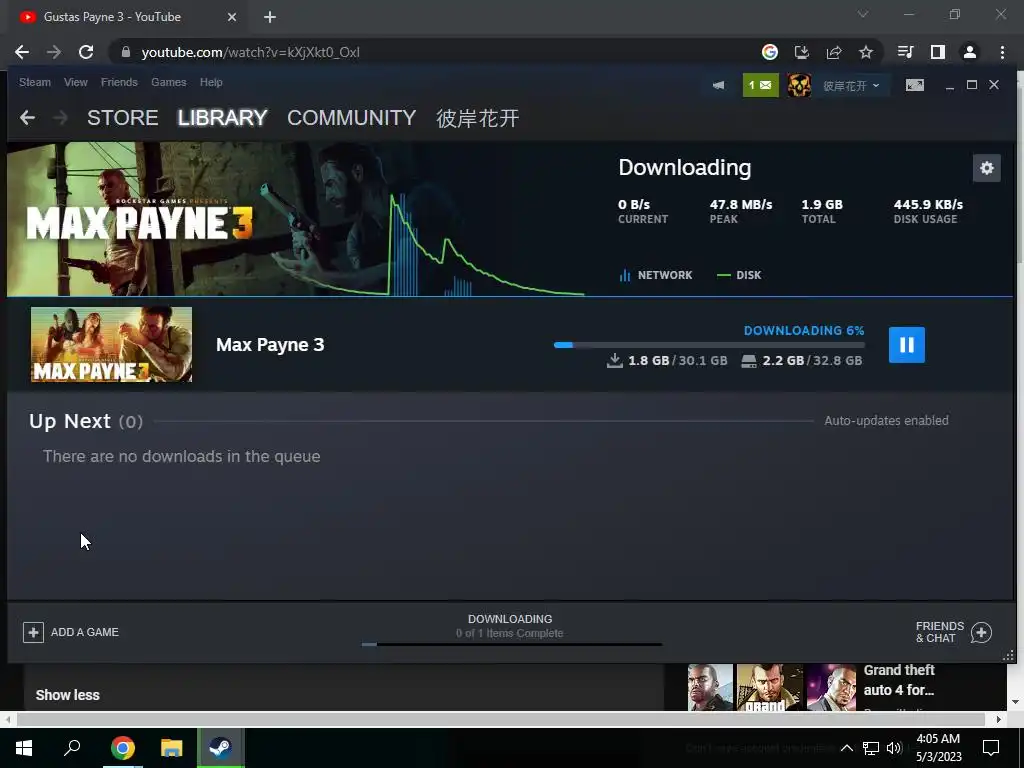The image size is (1024, 768).
Task: Open the LIBRARY tab
Action: pos(223,118)
